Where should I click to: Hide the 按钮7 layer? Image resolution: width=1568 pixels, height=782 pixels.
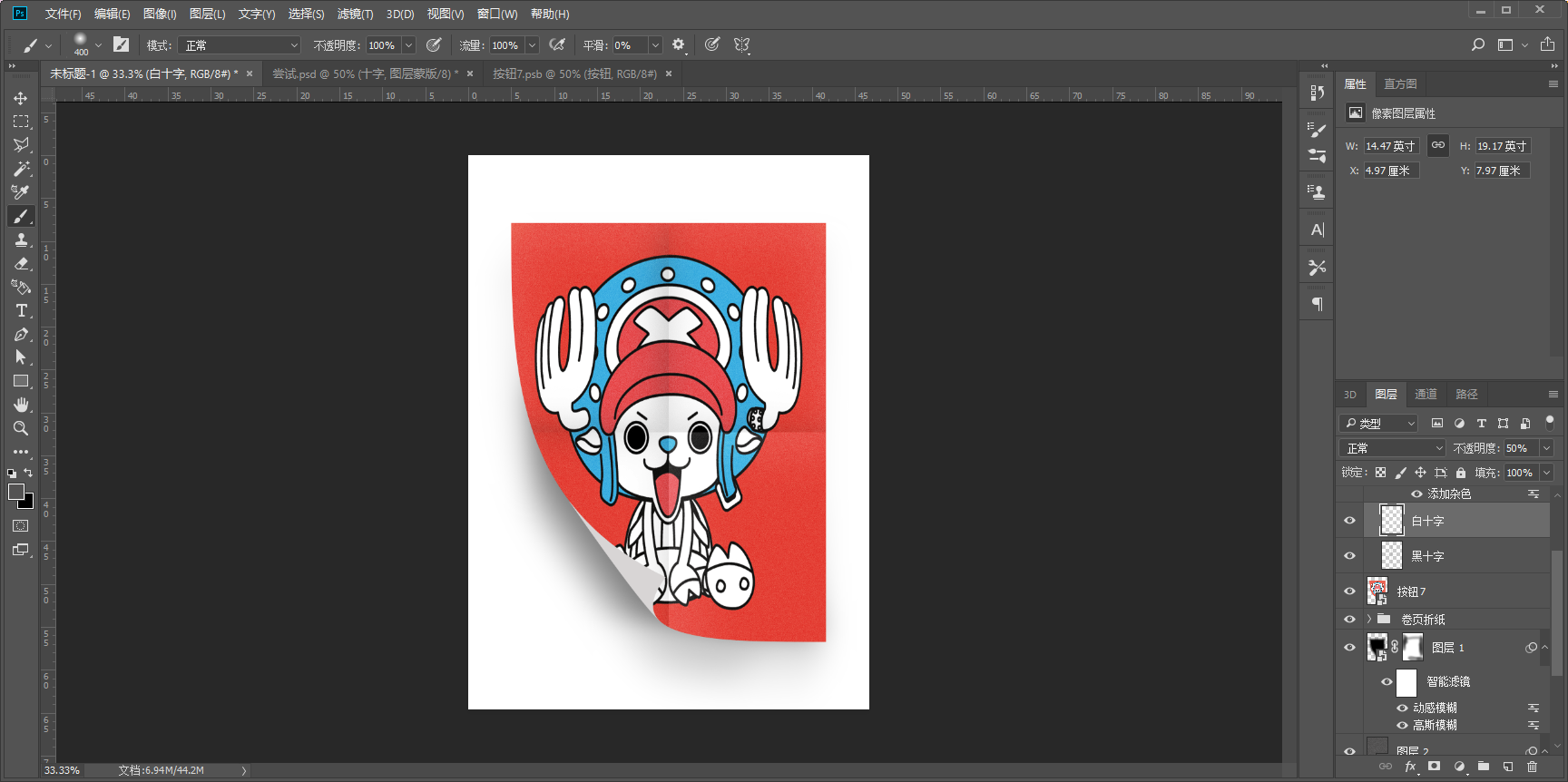click(1349, 591)
